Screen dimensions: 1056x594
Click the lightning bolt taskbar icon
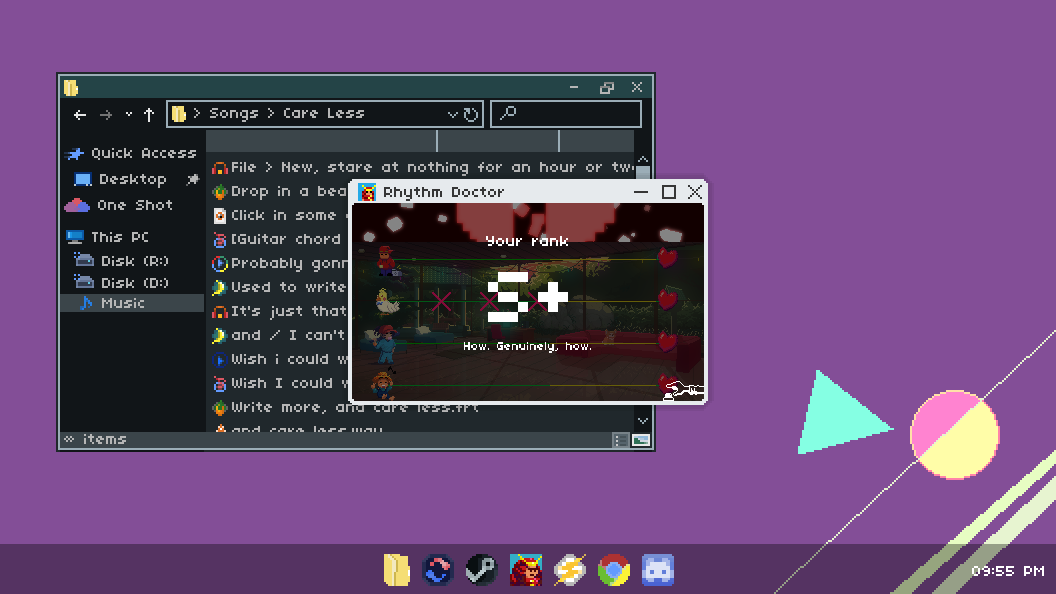click(570, 570)
